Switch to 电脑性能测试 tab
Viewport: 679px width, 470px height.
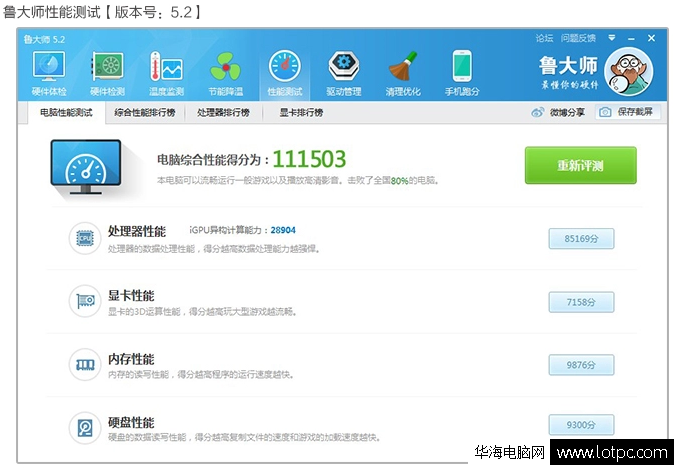(66, 113)
